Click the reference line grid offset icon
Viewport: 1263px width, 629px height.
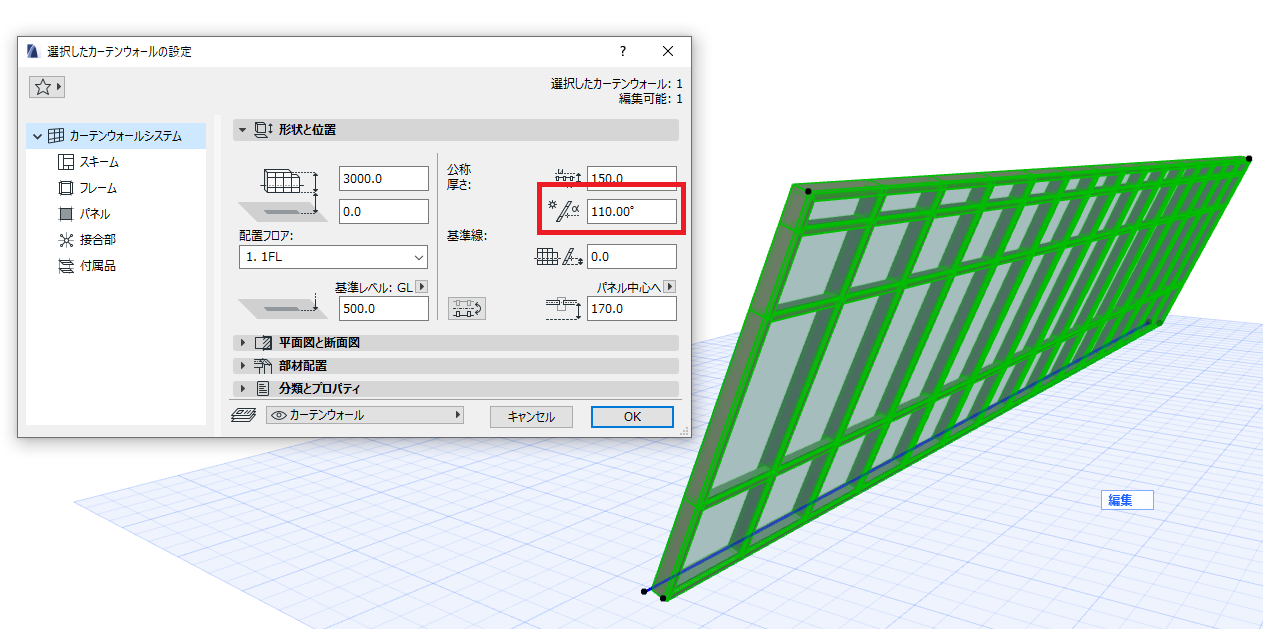coord(559,257)
